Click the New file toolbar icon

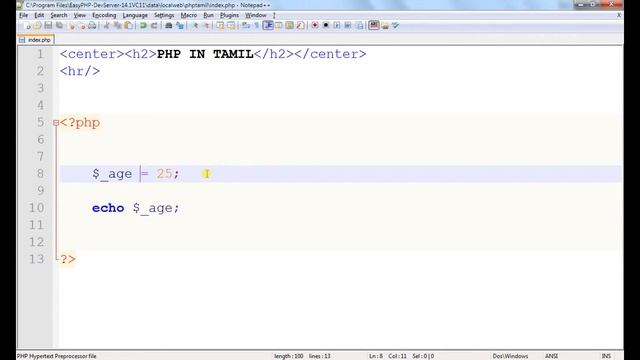pyautogui.click(x=27, y=26)
